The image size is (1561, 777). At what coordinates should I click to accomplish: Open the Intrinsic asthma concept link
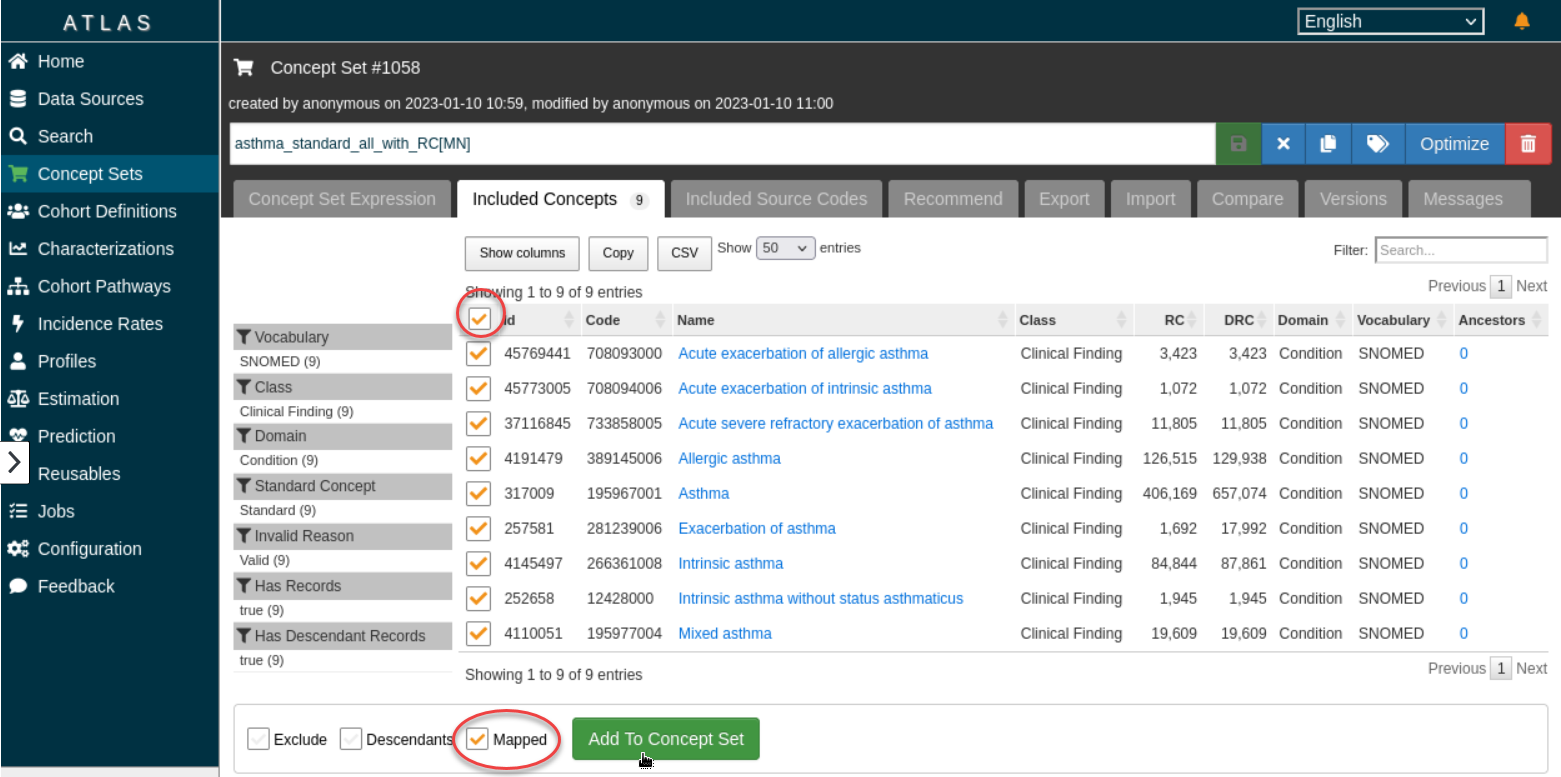[x=730, y=563]
